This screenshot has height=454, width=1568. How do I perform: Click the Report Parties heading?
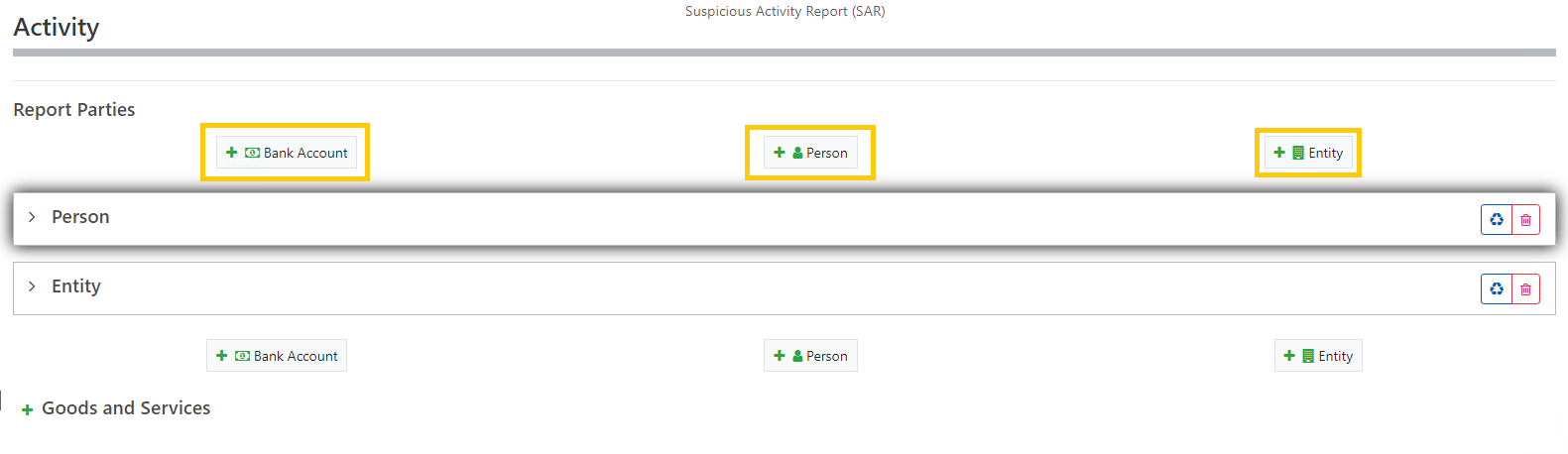click(x=74, y=110)
